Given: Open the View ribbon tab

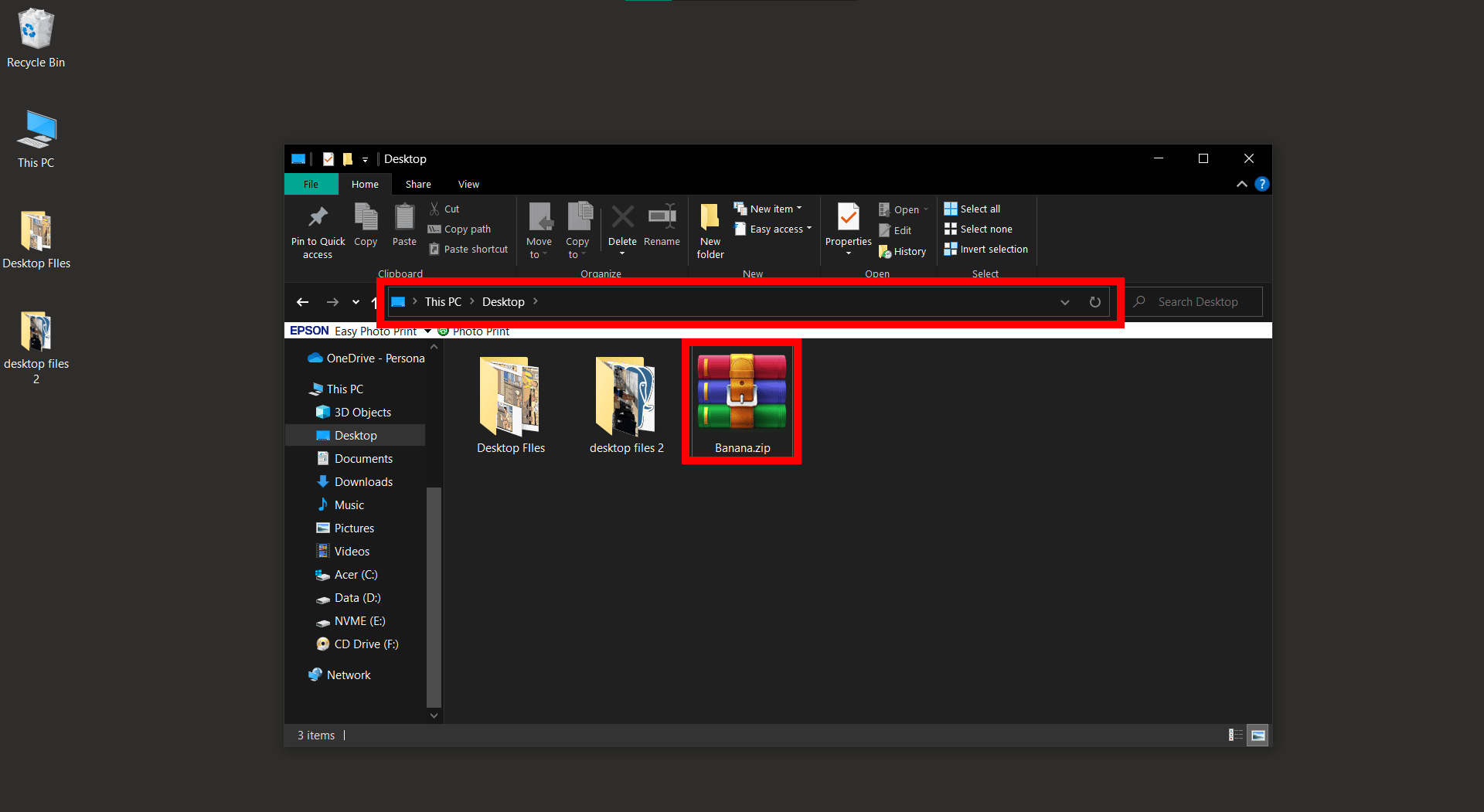Looking at the screenshot, I should 468,184.
